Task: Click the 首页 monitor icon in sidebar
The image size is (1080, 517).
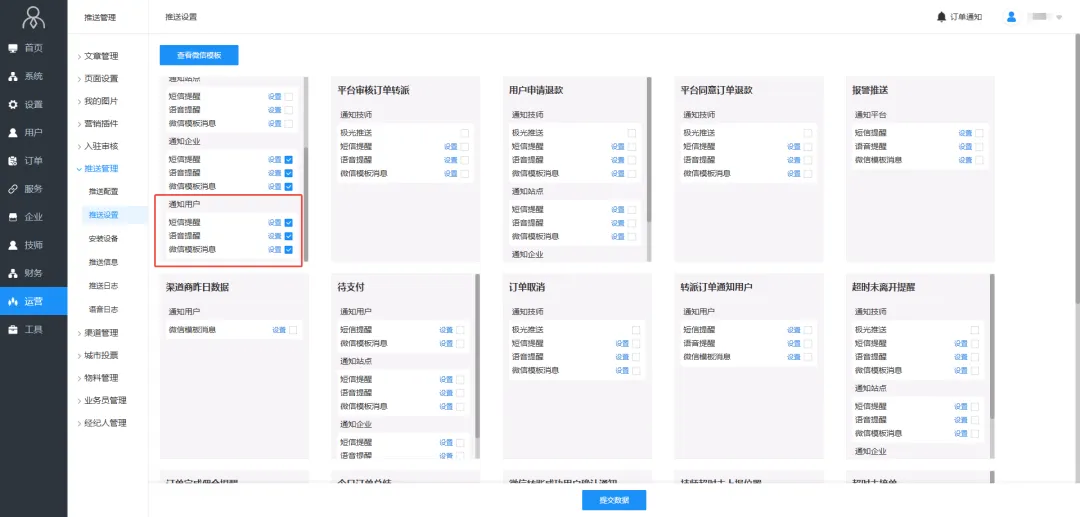Action: (x=13, y=48)
